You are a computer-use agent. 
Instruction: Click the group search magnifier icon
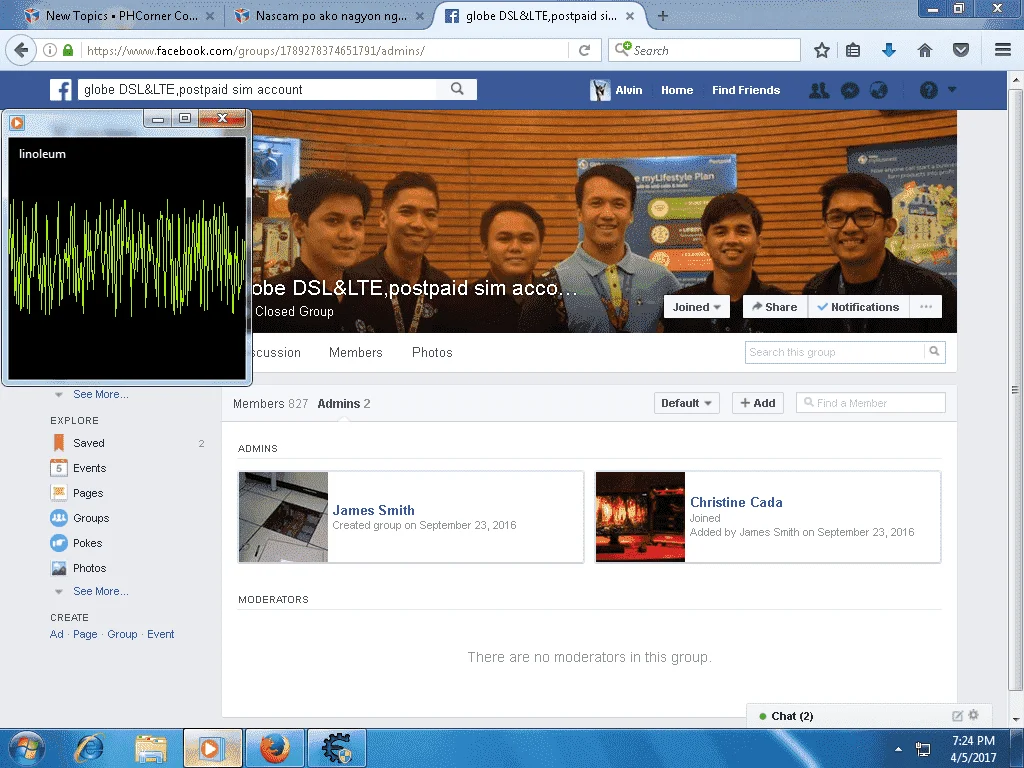[935, 352]
